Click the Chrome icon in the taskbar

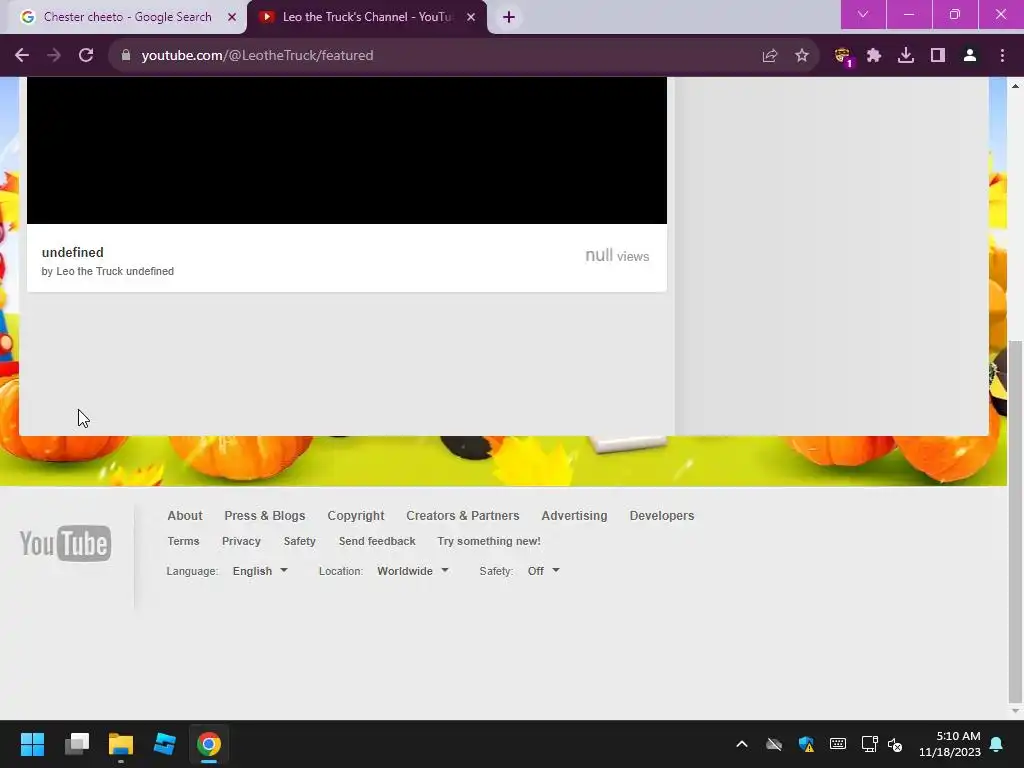point(209,744)
